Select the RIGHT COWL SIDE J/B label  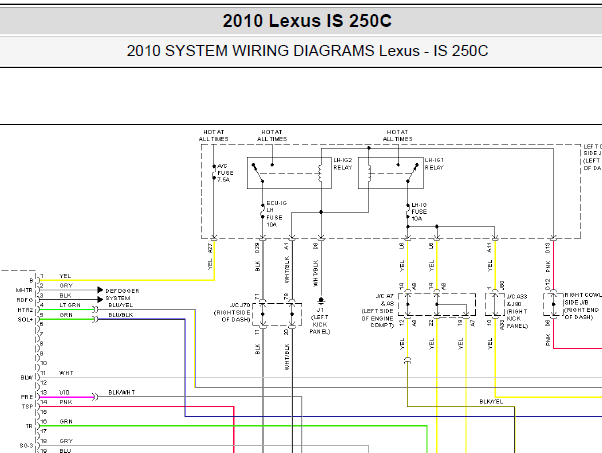tap(582, 306)
